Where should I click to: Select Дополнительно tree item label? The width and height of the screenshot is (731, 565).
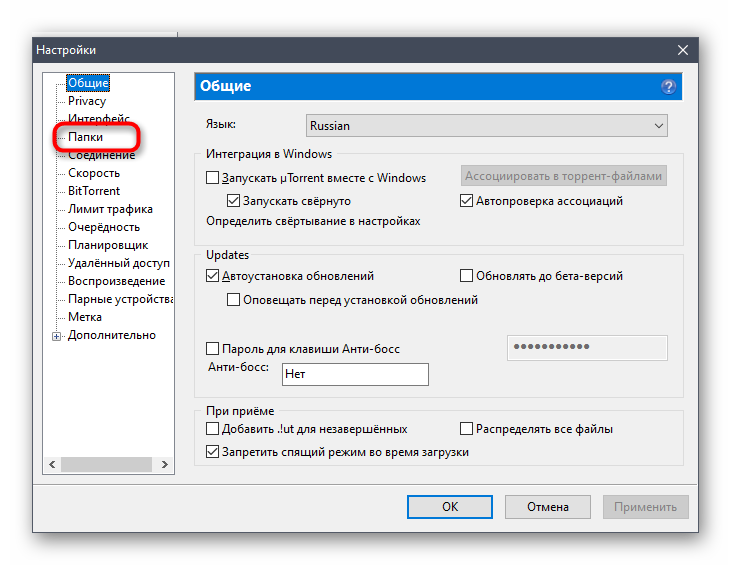coord(112,335)
